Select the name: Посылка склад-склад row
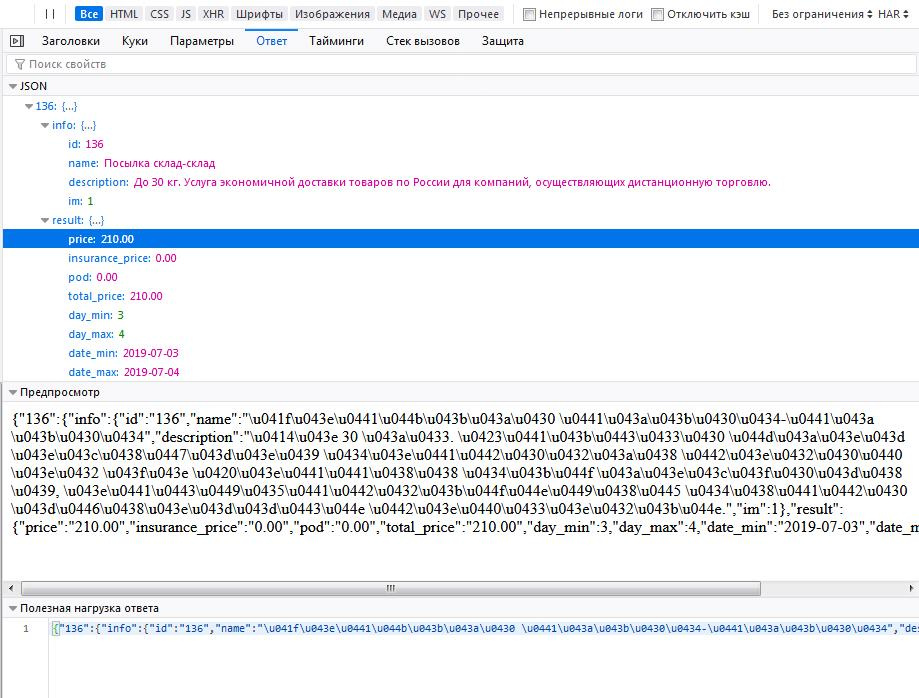This screenshot has width=919, height=698. click(x=461, y=163)
